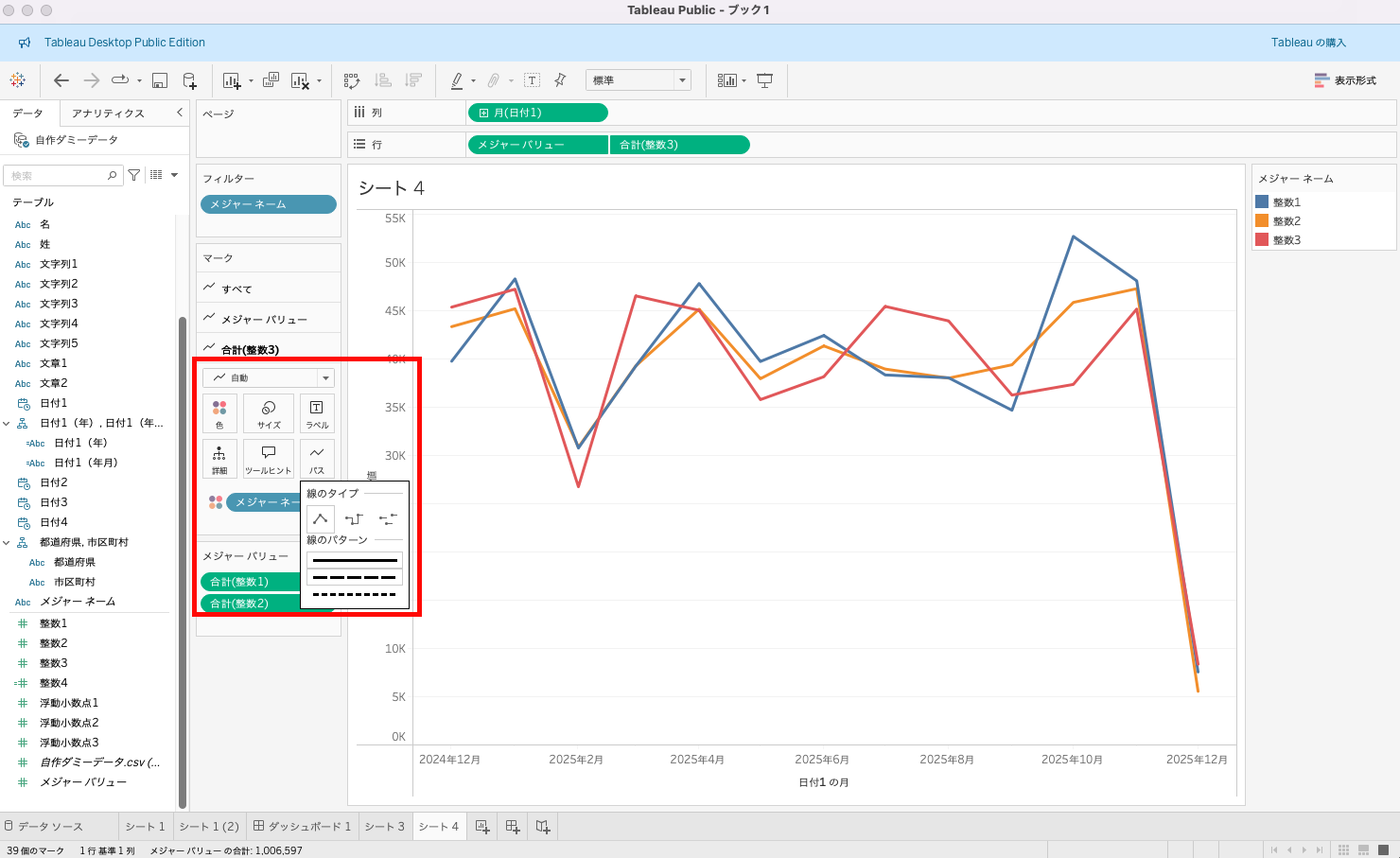The height and width of the screenshot is (858, 1400).
Task: Click the presentation mode icon in toolbar
Action: pos(765,80)
